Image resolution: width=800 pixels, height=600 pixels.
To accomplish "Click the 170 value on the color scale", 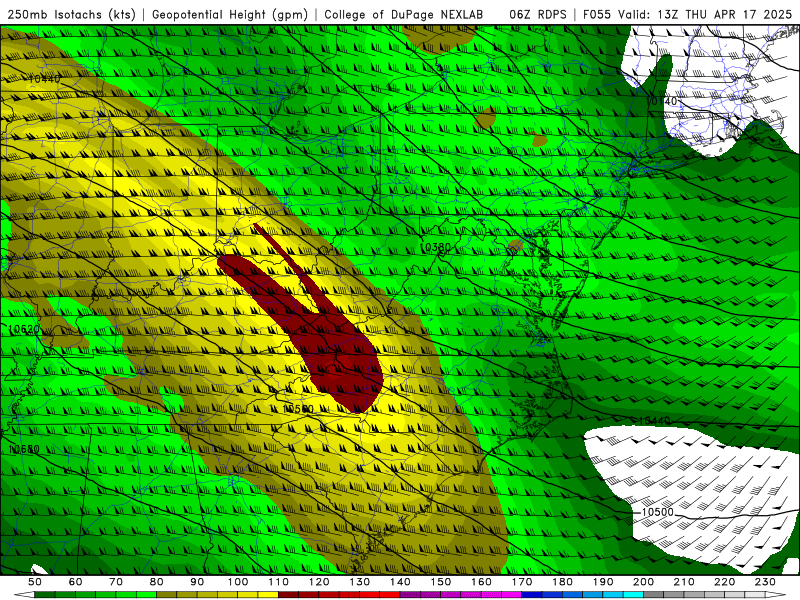I will pyautogui.click(x=522, y=582).
